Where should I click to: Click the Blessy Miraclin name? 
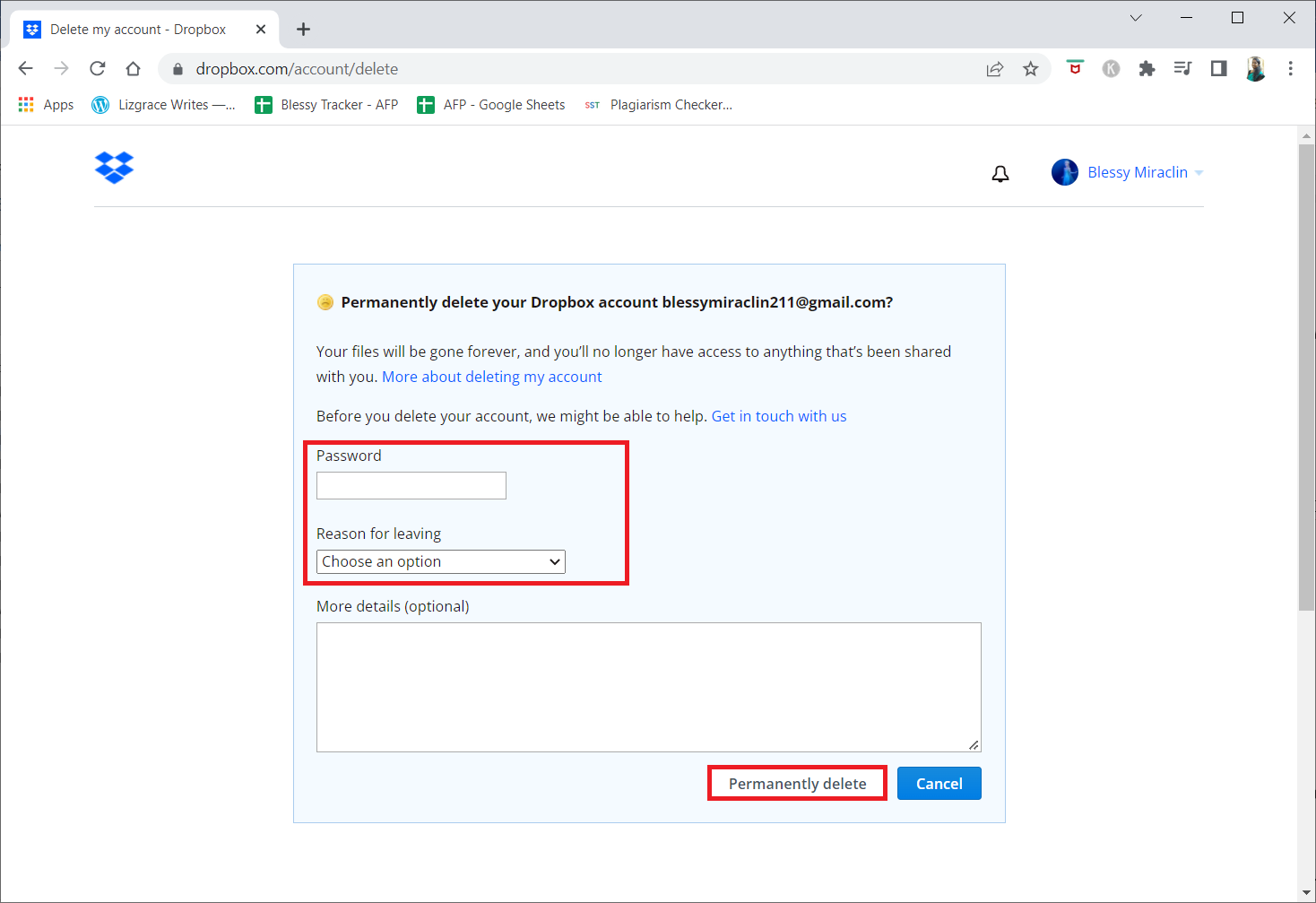click(x=1138, y=172)
